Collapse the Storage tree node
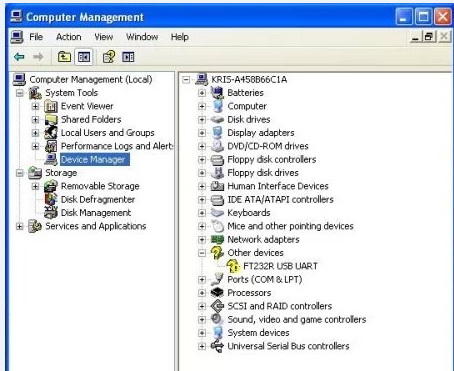The height and width of the screenshot is (371, 454). pyautogui.click(x=20, y=173)
